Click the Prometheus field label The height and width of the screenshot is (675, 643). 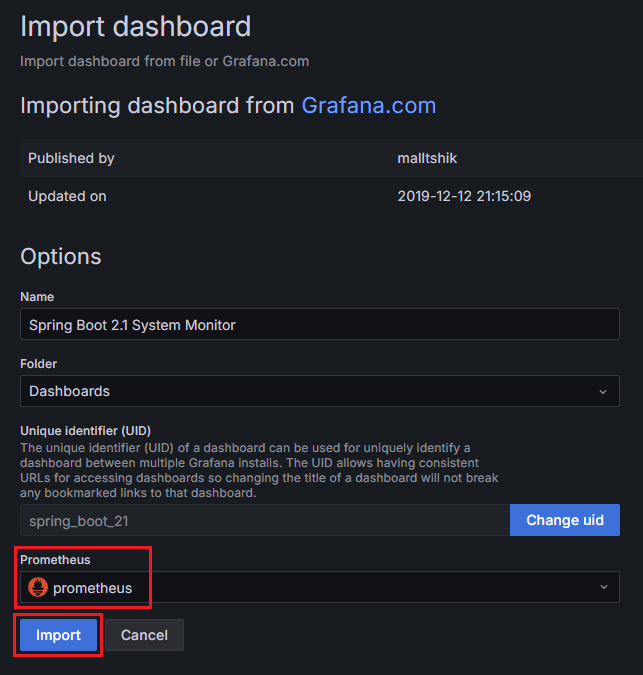click(x=55, y=560)
